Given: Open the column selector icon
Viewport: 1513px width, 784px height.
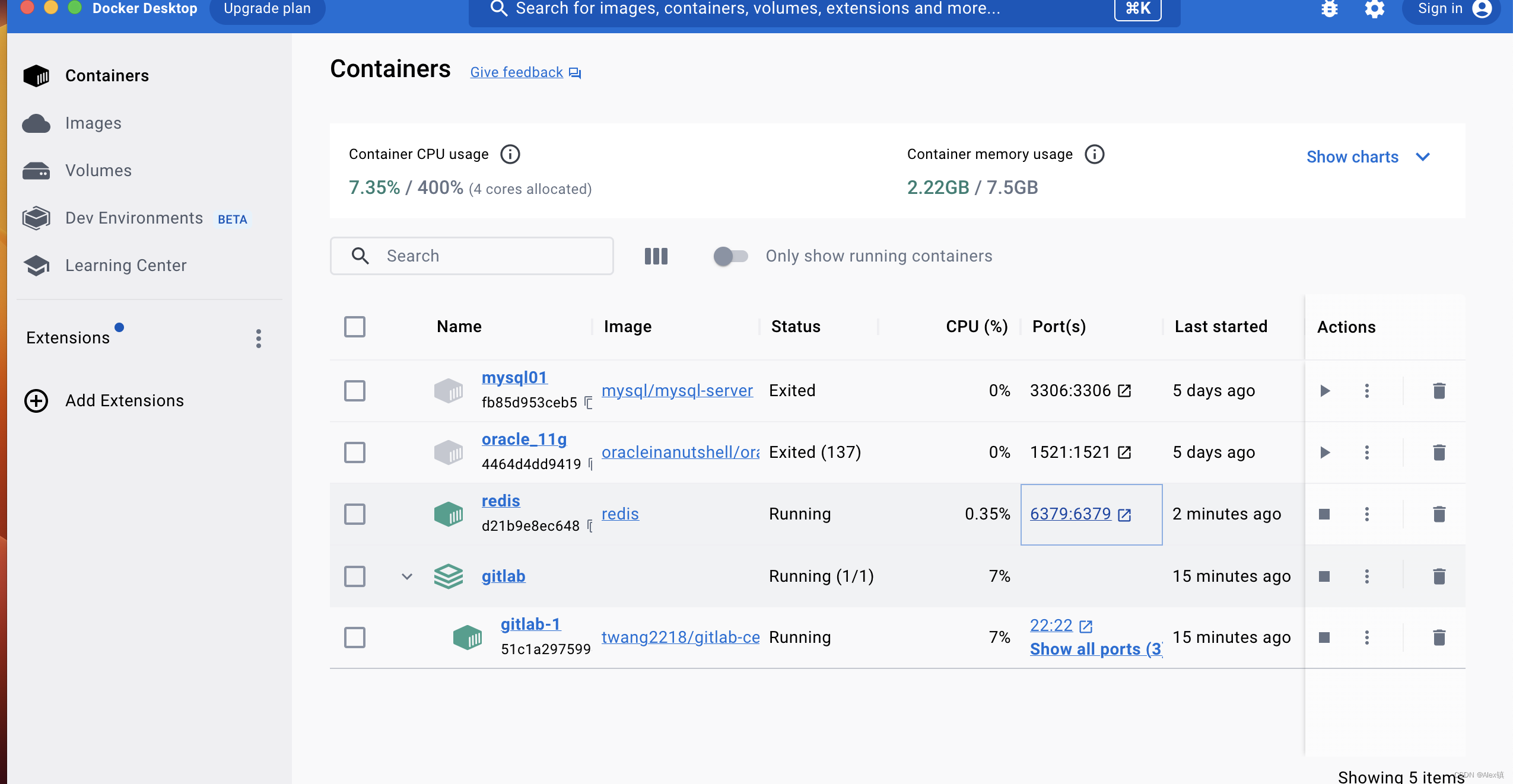Looking at the screenshot, I should click(x=656, y=256).
